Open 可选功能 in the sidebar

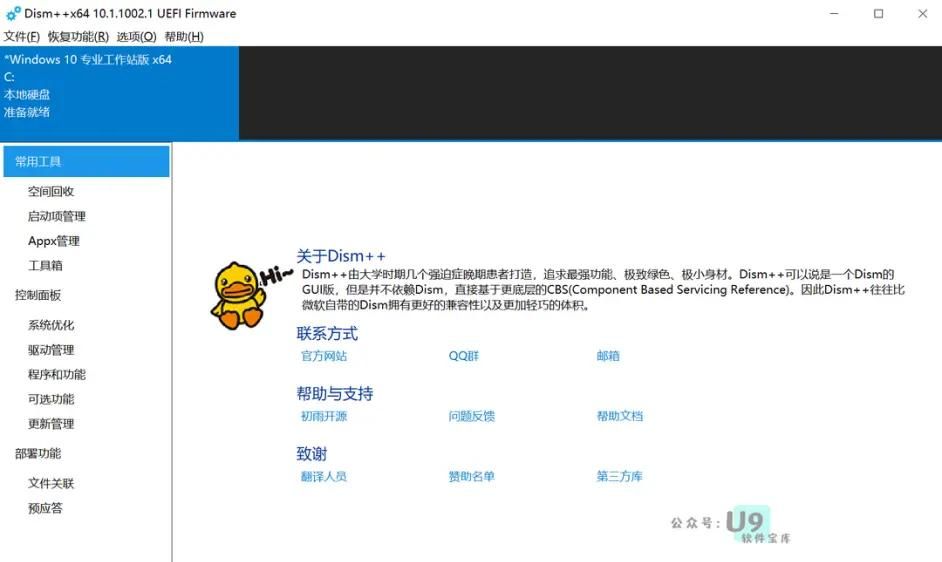point(51,399)
